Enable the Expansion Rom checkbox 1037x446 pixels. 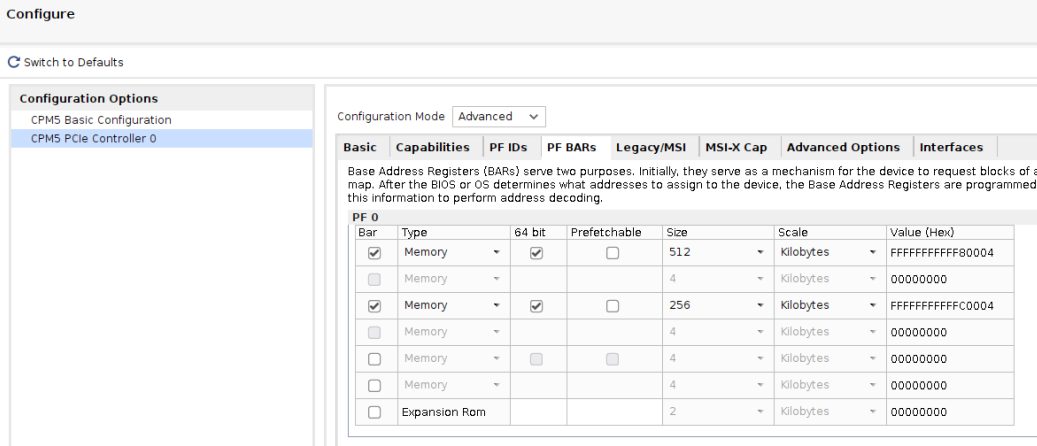point(375,412)
